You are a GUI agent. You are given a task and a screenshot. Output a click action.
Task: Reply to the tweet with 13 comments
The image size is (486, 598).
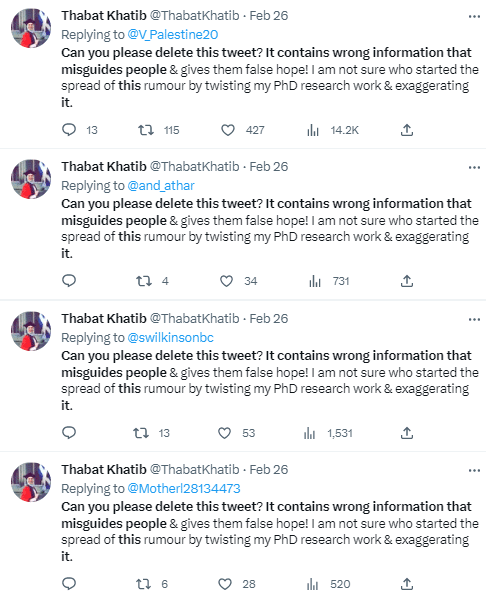(x=69, y=130)
